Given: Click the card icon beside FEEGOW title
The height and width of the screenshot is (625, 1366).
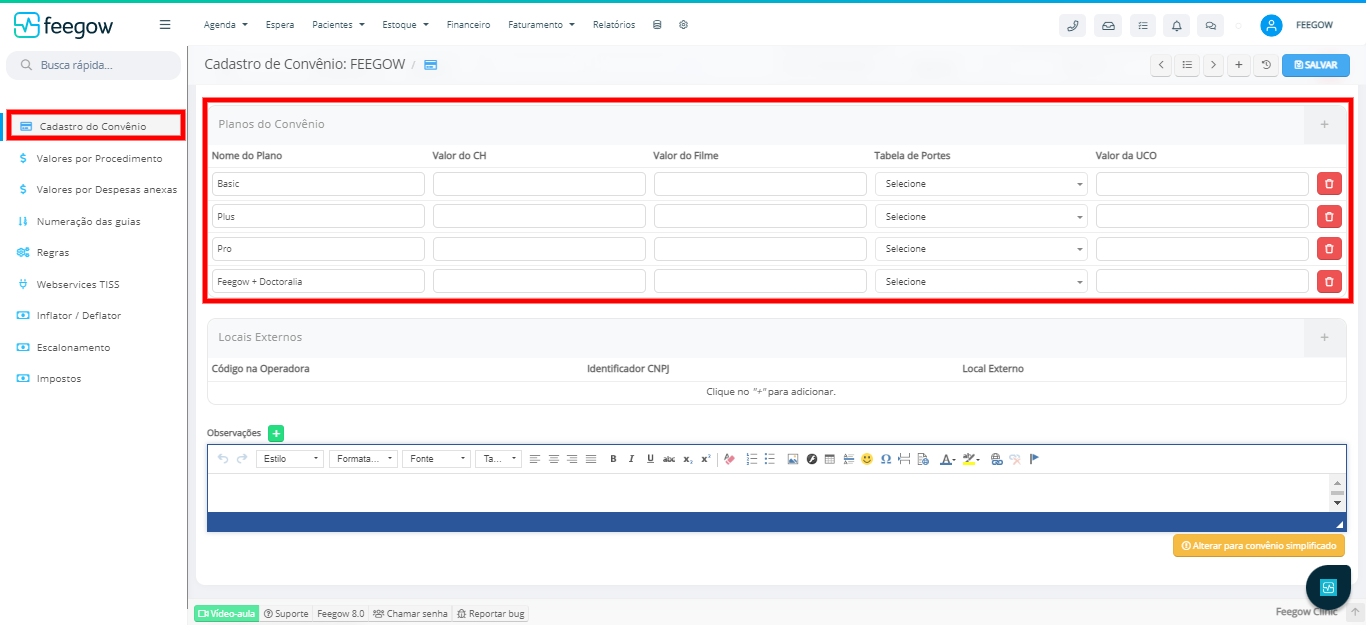Looking at the screenshot, I should point(430,65).
